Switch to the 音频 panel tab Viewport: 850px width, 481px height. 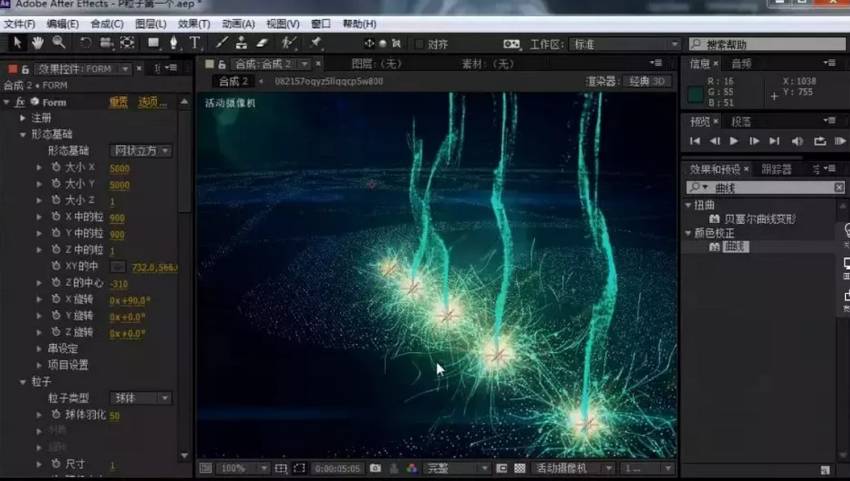(741, 64)
